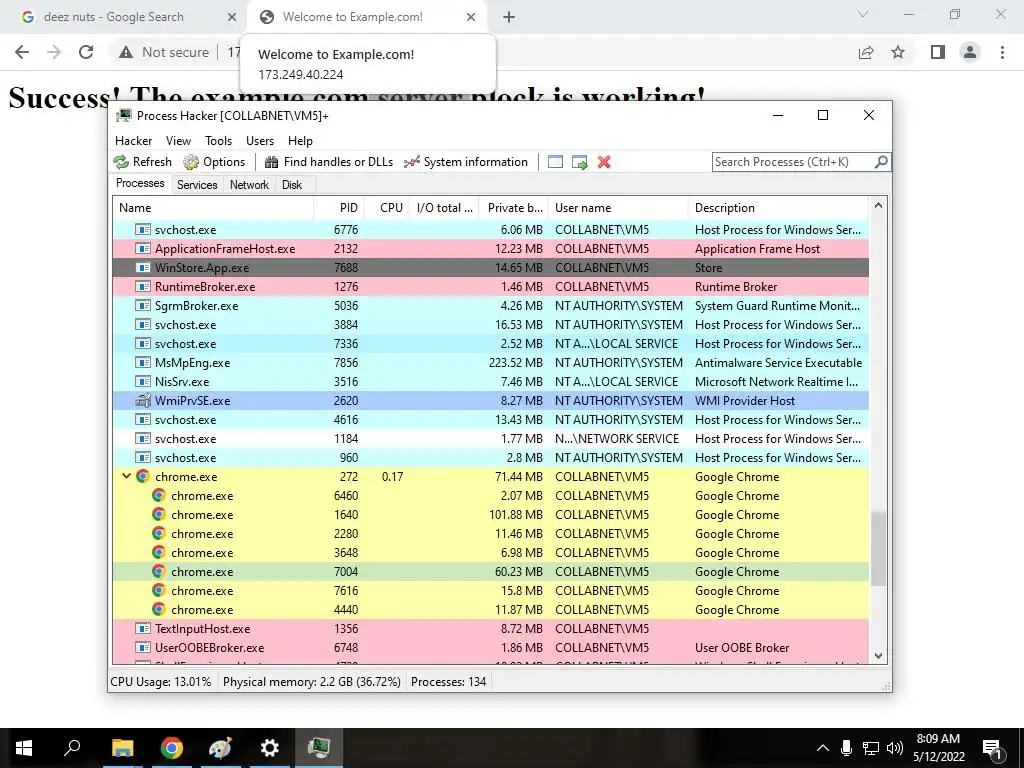Select the WinStore.App.exe process row
Image resolution: width=1024 pixels, height=768 pixels.
[491, 268]
